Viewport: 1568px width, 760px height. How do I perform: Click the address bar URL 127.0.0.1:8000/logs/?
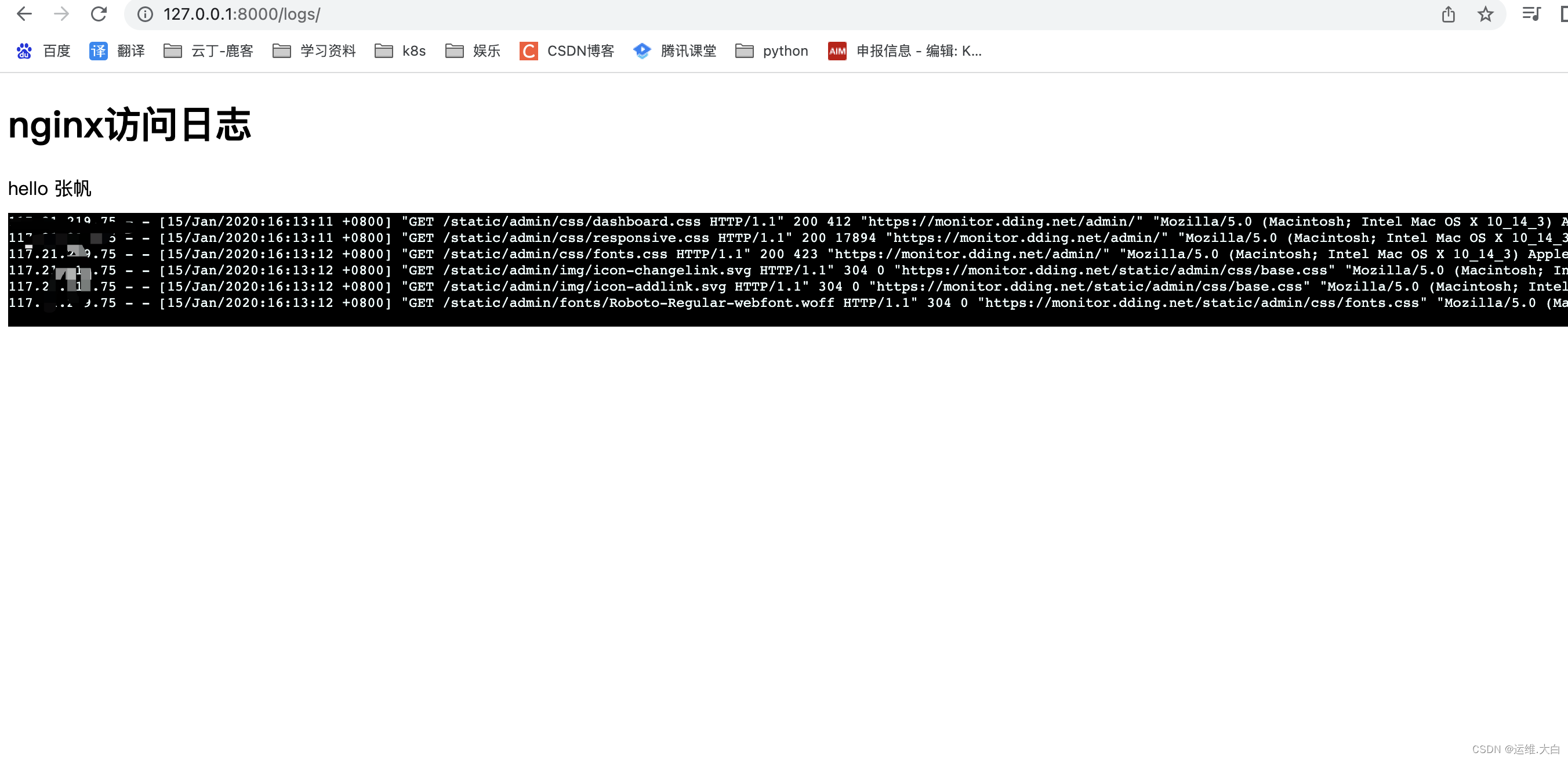coord(242,14)
